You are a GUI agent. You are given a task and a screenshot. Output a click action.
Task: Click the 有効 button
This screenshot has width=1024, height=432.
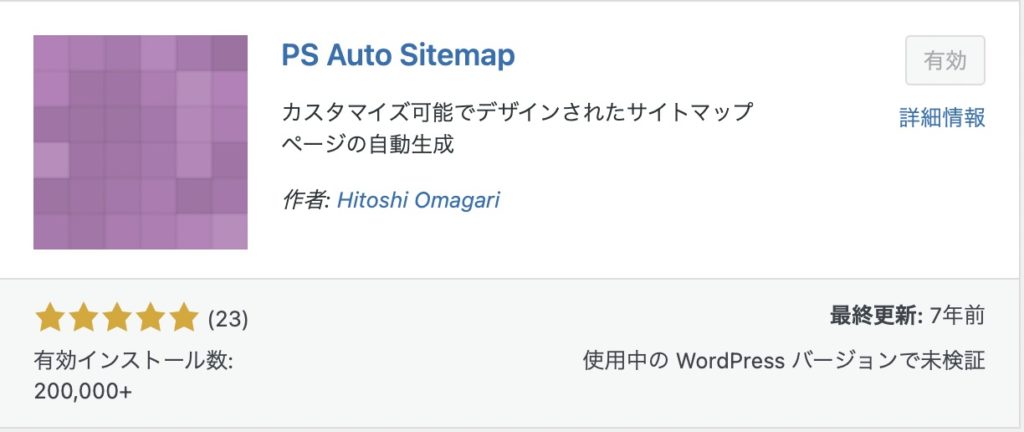tap(945, 61)
